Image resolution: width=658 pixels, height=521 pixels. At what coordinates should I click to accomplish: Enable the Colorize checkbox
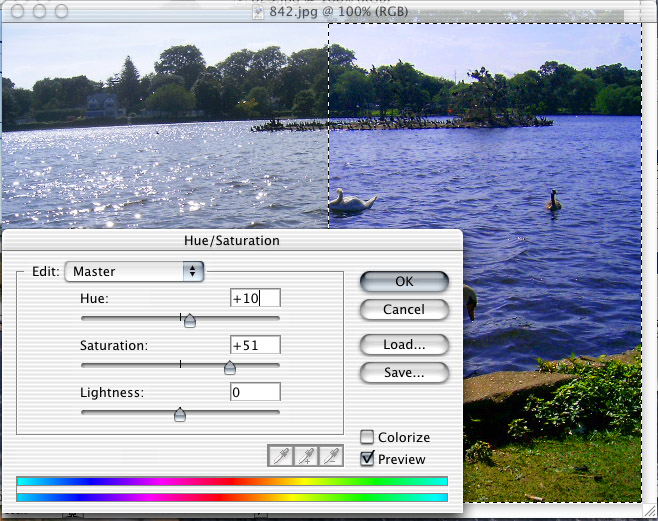tap(367, 437)
